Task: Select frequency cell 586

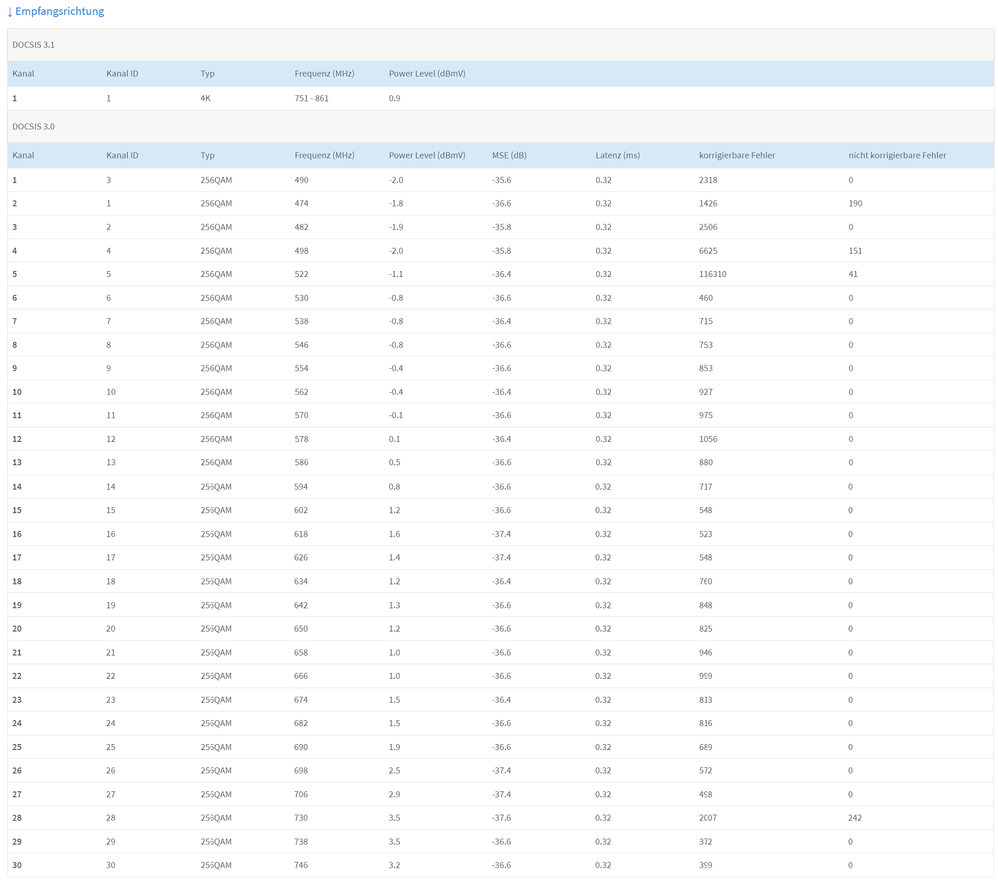Action: click(301, 463)
